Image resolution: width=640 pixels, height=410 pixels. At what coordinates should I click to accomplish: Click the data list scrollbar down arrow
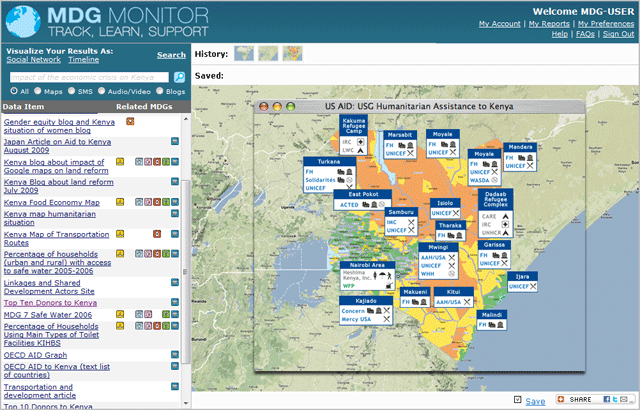click(x=186, y=403)
